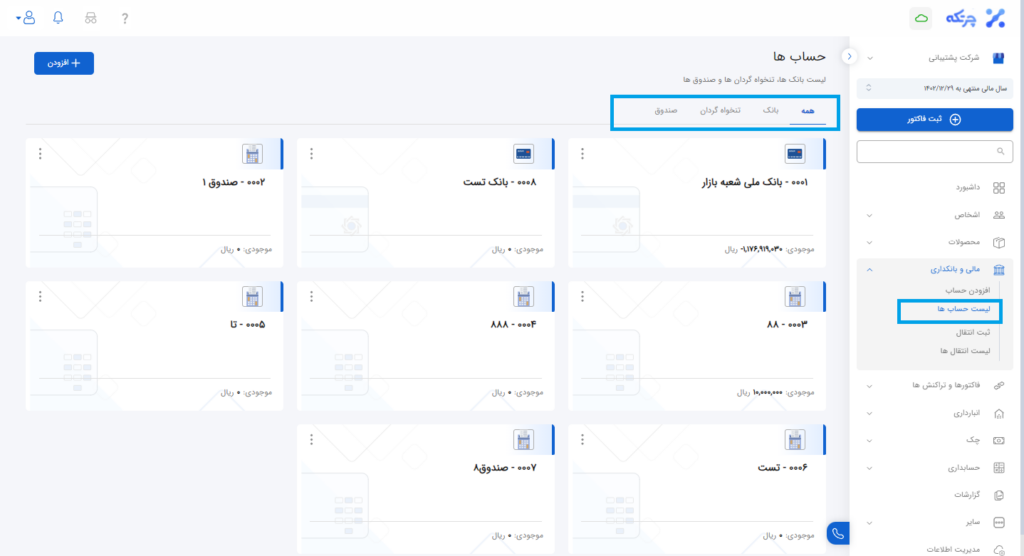Open the help question mark icon
The height and width of the screenshot is (556, 1024).
click(124, 19)
